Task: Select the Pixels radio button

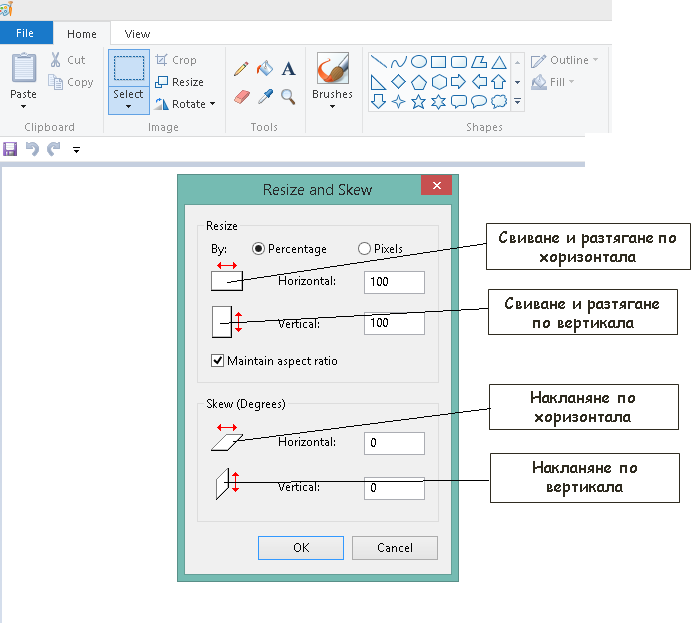Action: click(x=364, y=248)
